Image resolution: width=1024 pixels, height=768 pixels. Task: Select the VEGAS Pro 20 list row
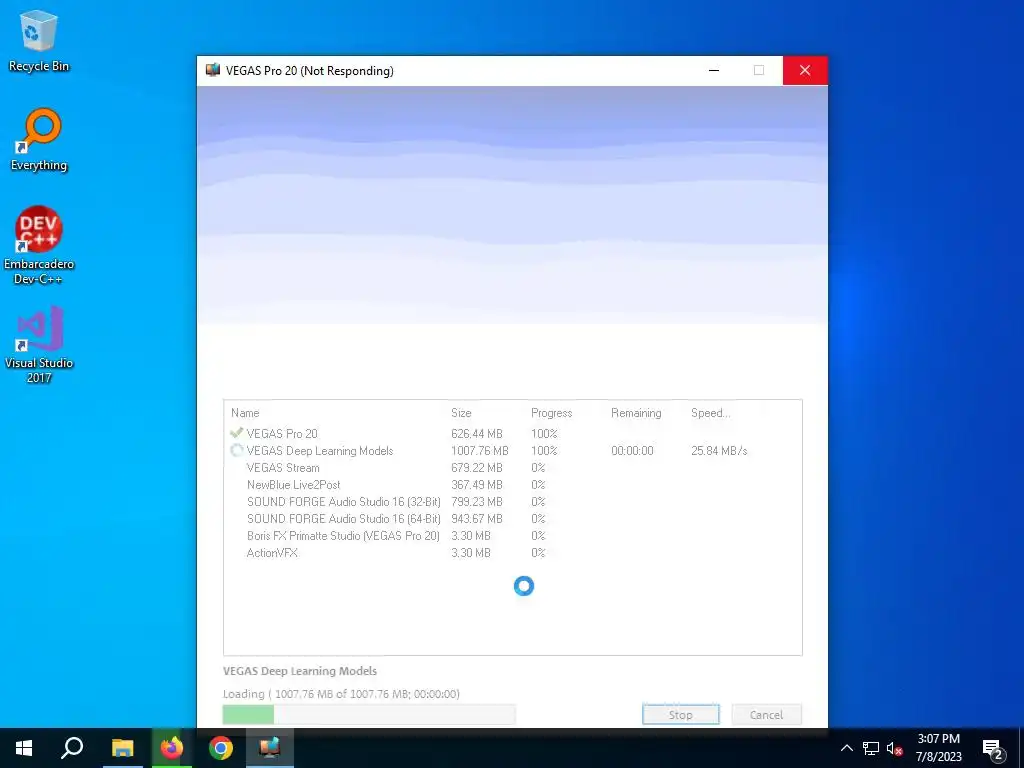coord(513,433)
